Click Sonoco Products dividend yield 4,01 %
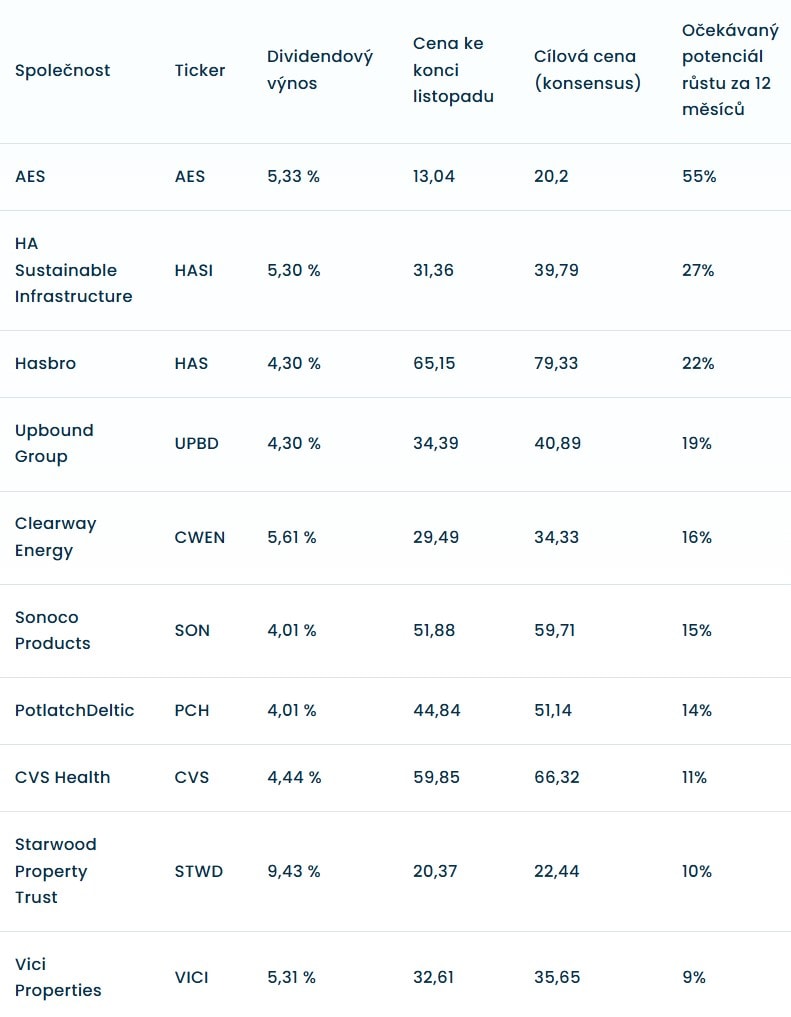 [292, 630]
